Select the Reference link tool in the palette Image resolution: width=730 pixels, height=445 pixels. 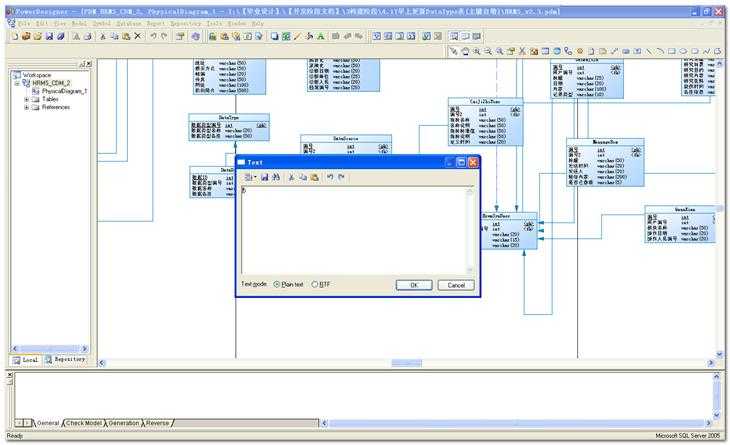pos(568,51)
